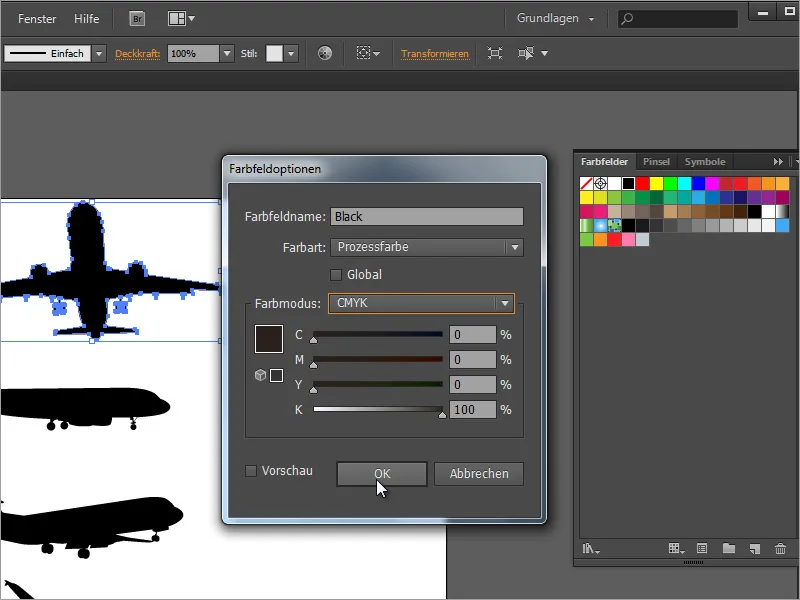Open the arrange documents layout dropdown
Screen dimensions: 800x600
pos(181,19)
